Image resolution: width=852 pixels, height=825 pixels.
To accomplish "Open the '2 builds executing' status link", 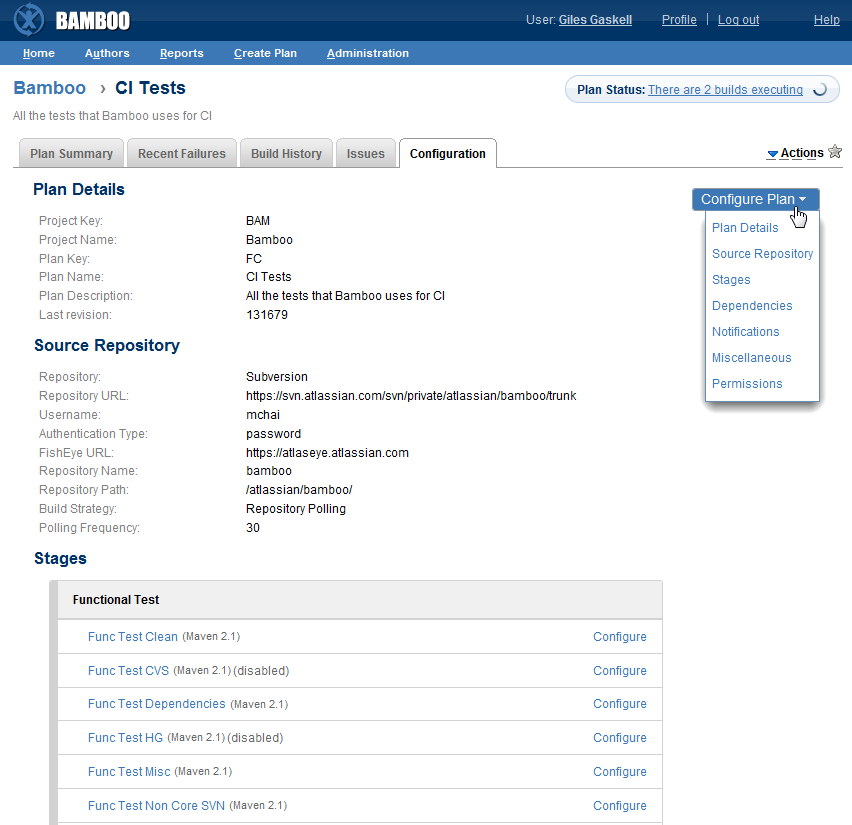I will pyautogui.click(x=725, y=90).
